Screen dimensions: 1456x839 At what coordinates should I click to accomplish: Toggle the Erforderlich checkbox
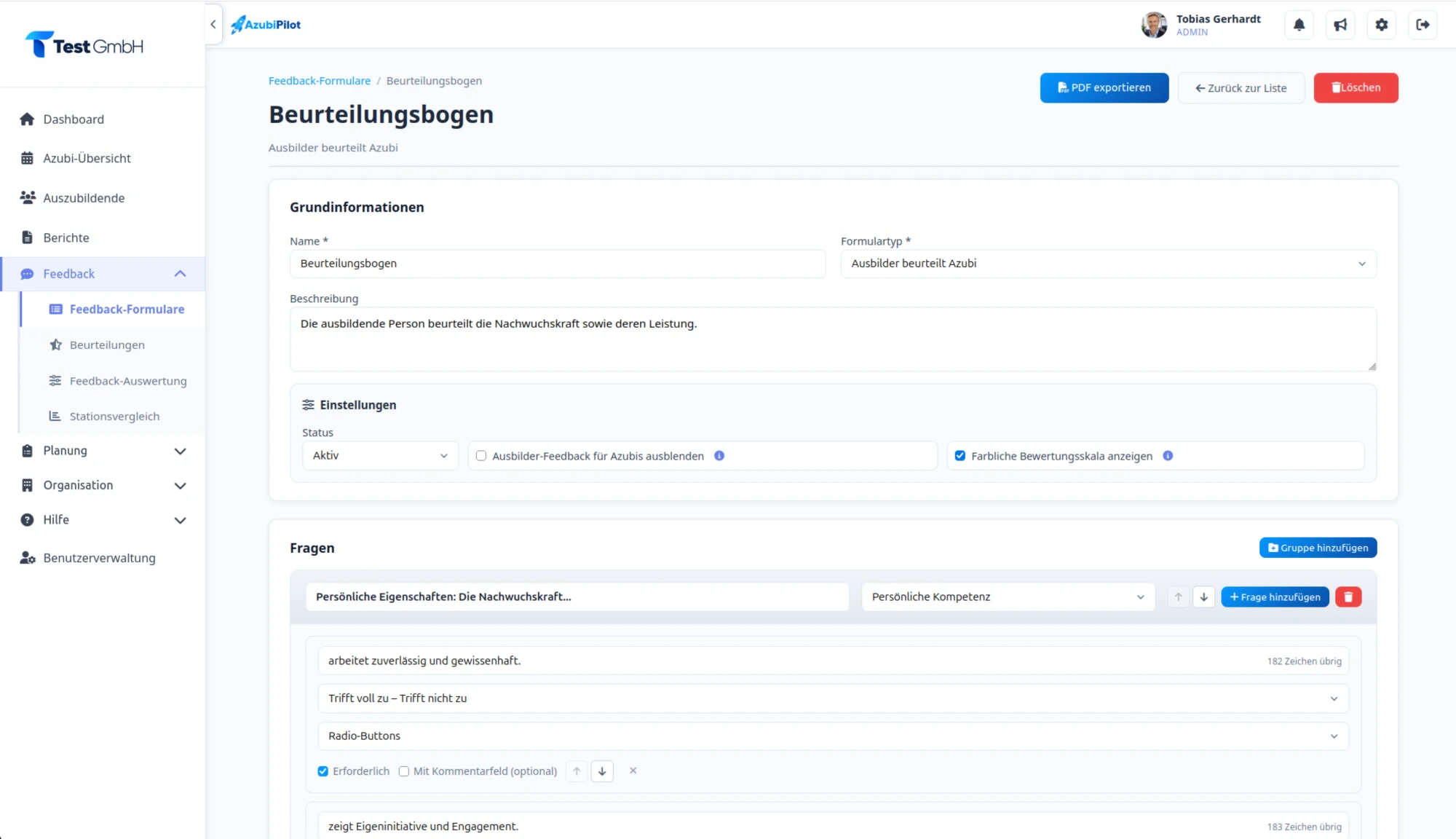[323, 771]
